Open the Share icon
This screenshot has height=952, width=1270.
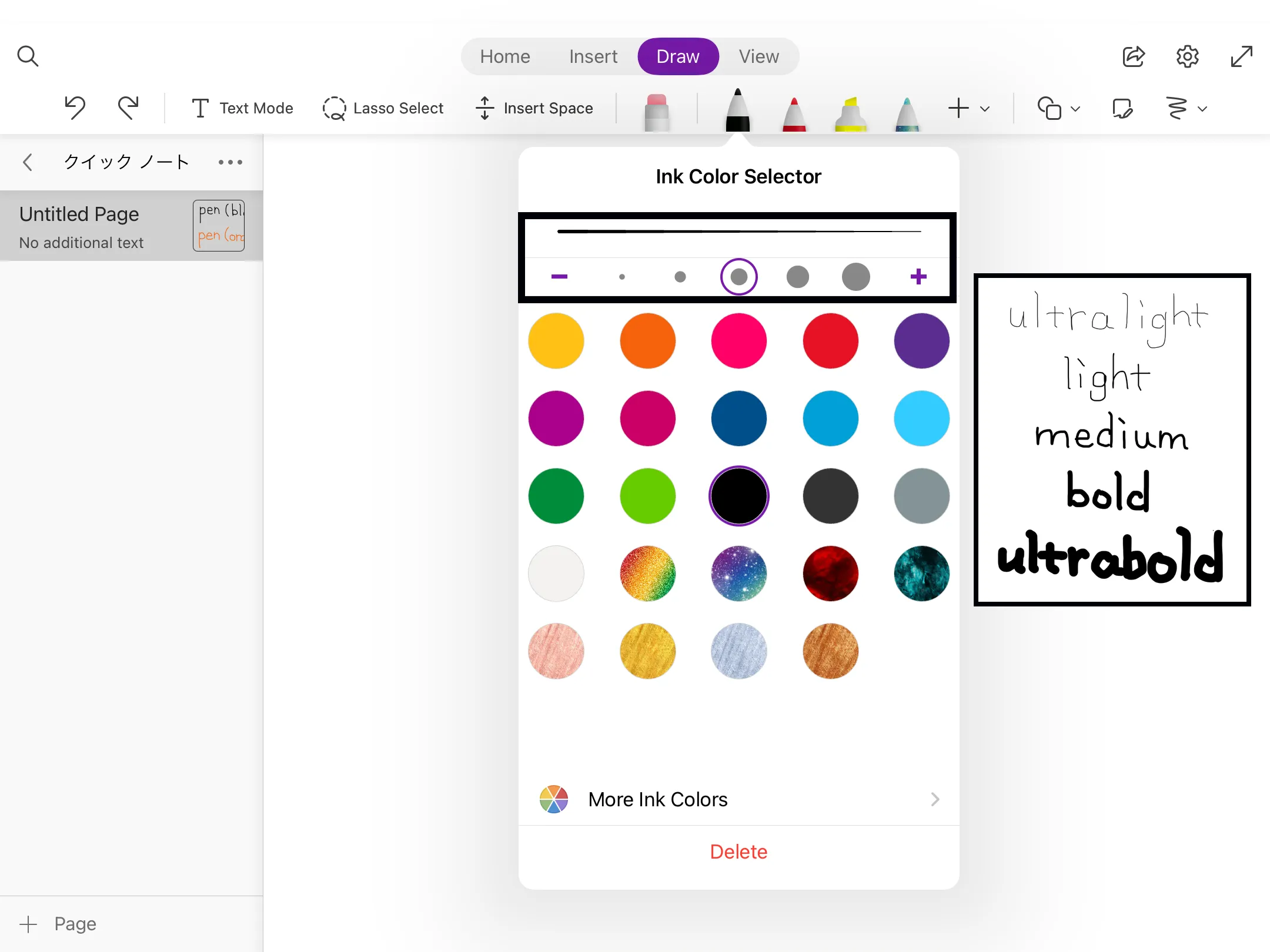tap(1134, 56)
